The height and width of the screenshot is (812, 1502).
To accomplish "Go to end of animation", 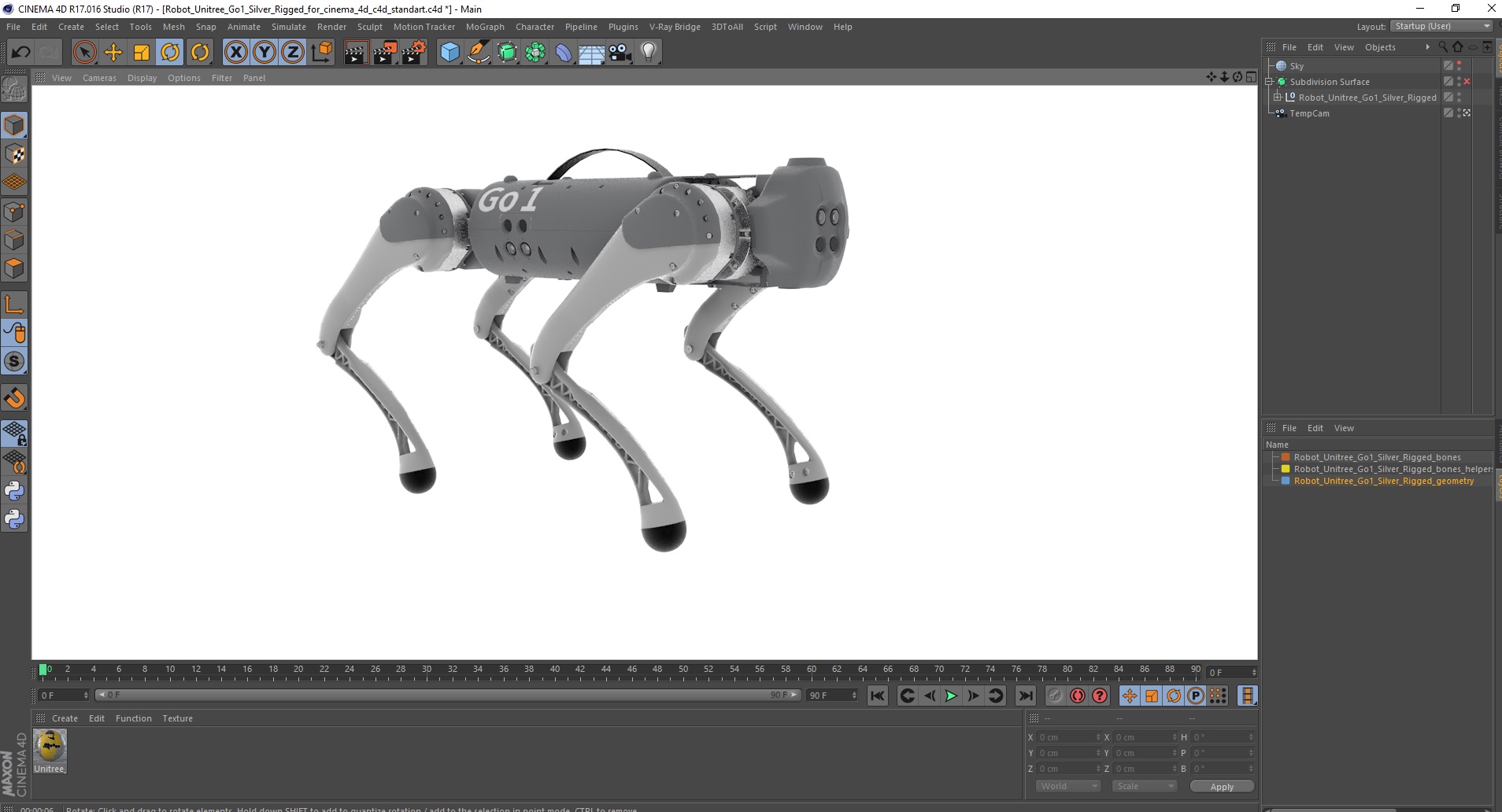I will pos(1025,696).
